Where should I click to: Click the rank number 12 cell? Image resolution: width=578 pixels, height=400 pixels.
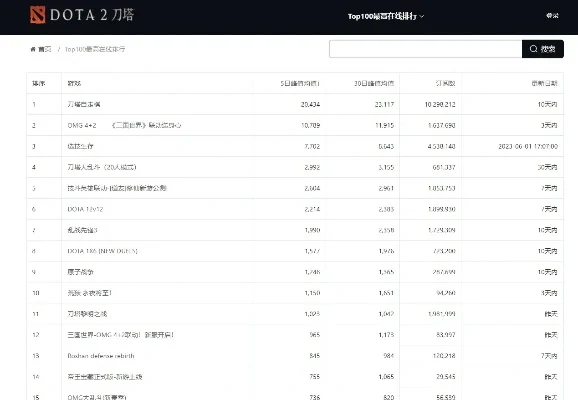(x=36, y=335)
